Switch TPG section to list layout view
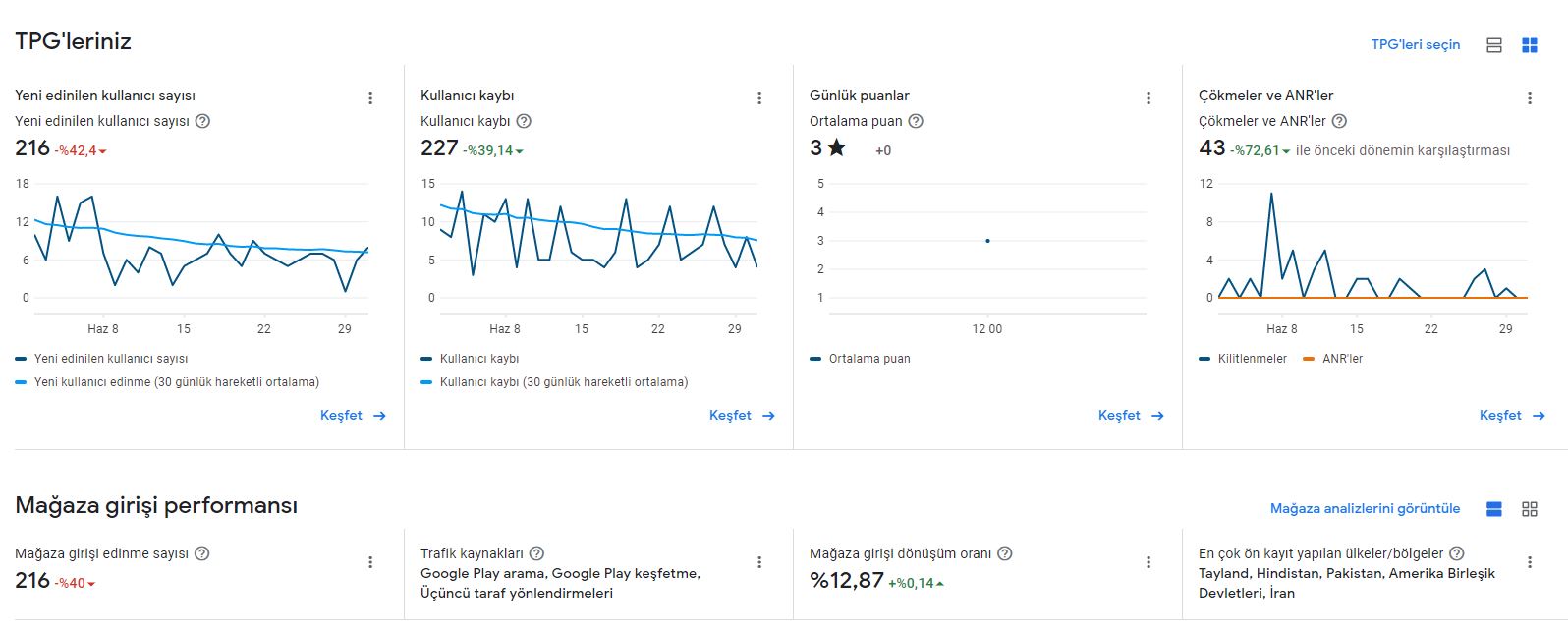Image resolution: width=1568 pixels, height=637 pixels. tap(1494, 45)
